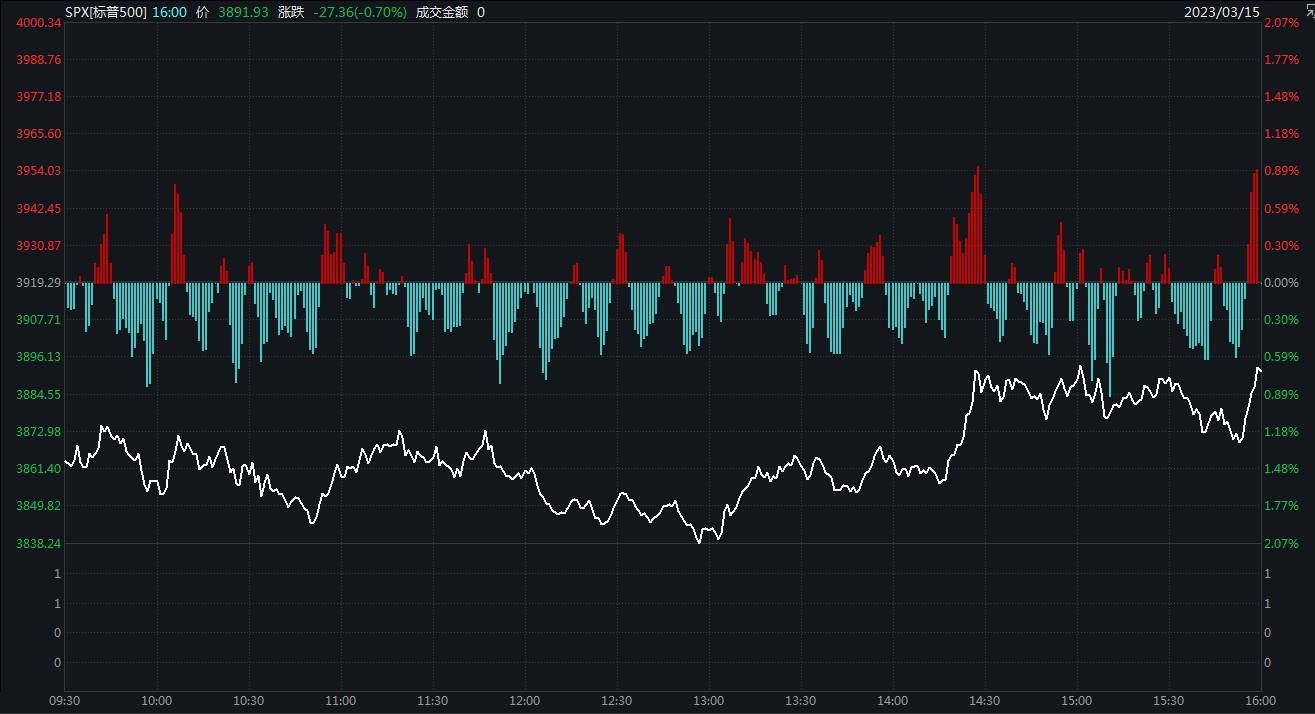Click the 2023/03/15 date label
Screen dimensions: 1315x714
[x=1222, y=12]
